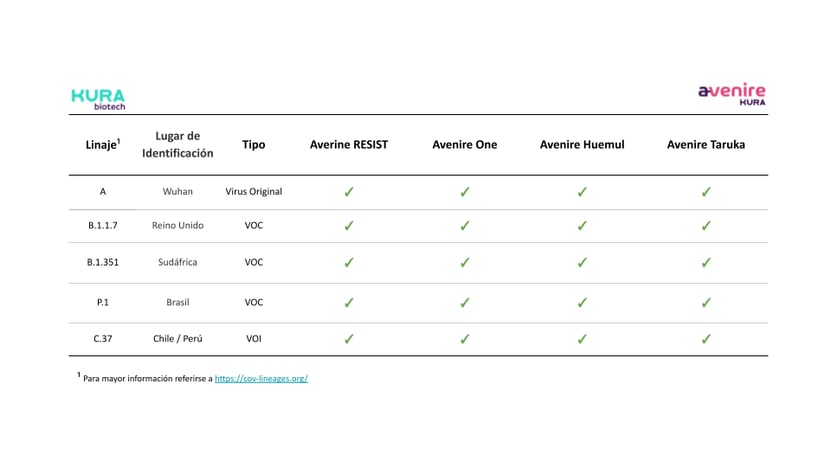831x467 pixels.
Task: Click the avenire KURA logo
Action: click(731, 94)
